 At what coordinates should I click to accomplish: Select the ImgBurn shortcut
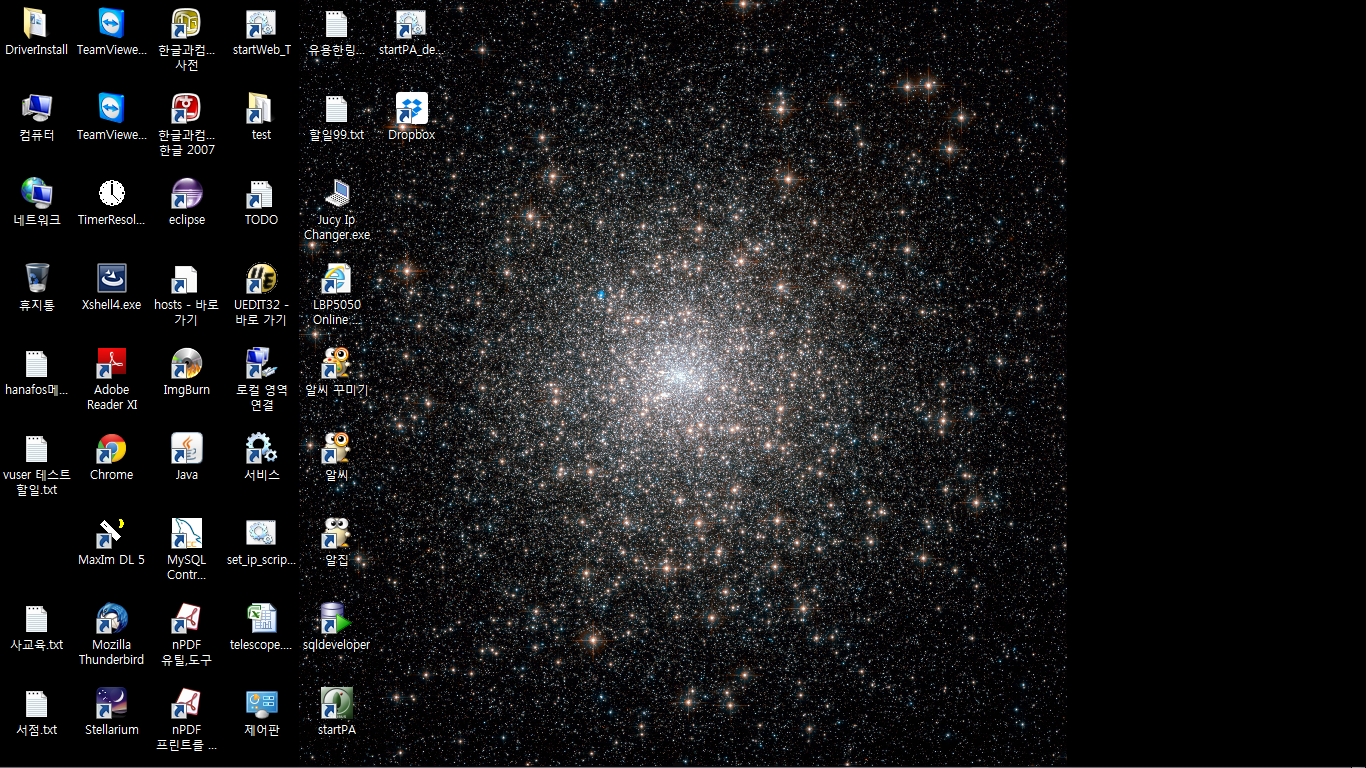click(187, 364)
